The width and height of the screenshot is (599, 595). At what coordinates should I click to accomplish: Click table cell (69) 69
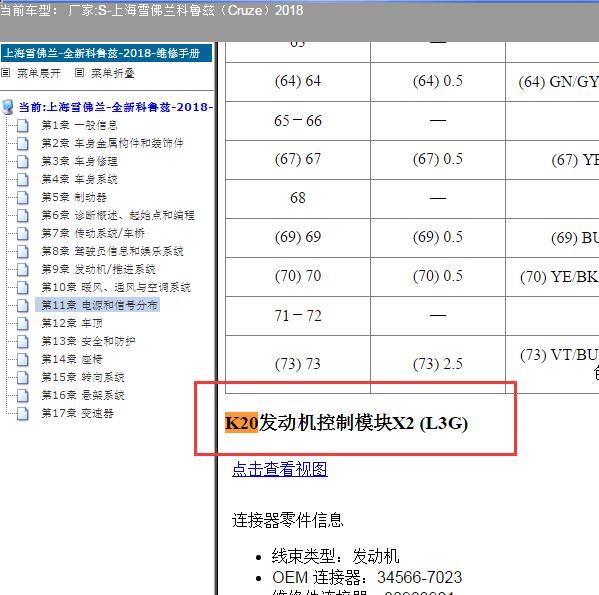coord(298,237)
